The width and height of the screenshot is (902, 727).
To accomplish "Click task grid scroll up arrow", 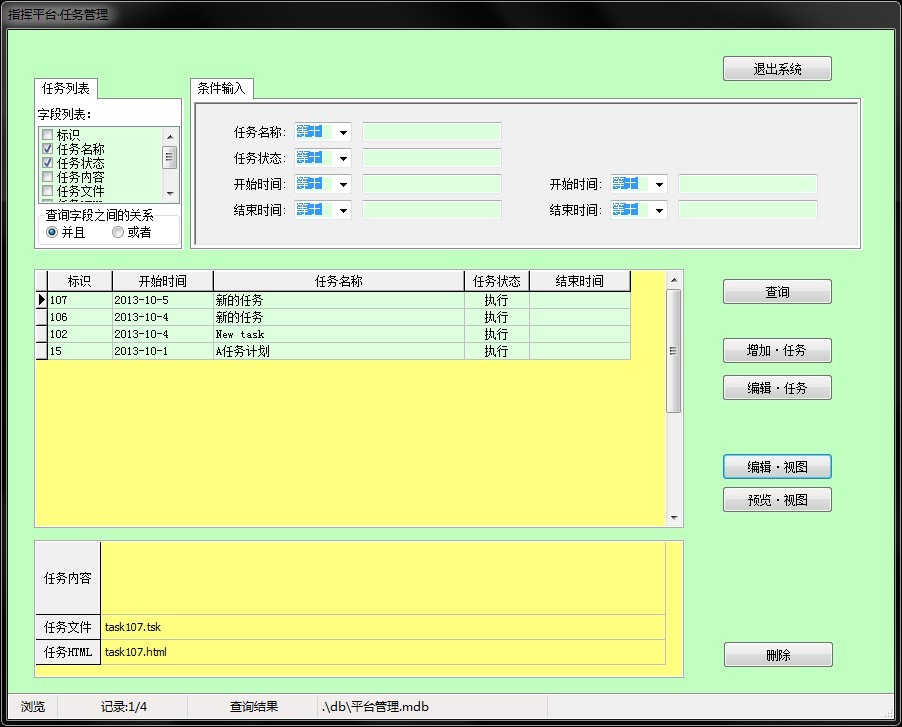I will 674,280.
